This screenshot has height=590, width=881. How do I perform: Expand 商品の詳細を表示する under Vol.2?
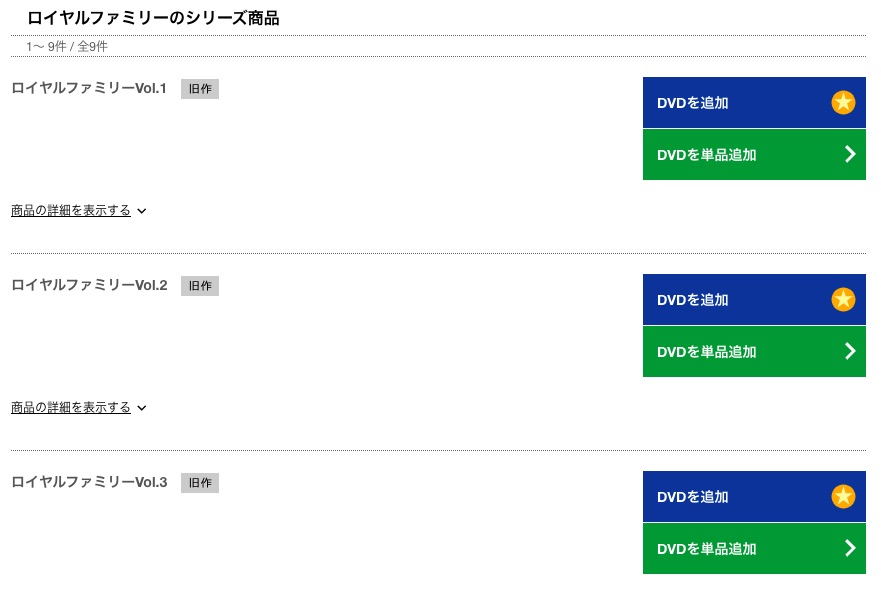point(71,408)
